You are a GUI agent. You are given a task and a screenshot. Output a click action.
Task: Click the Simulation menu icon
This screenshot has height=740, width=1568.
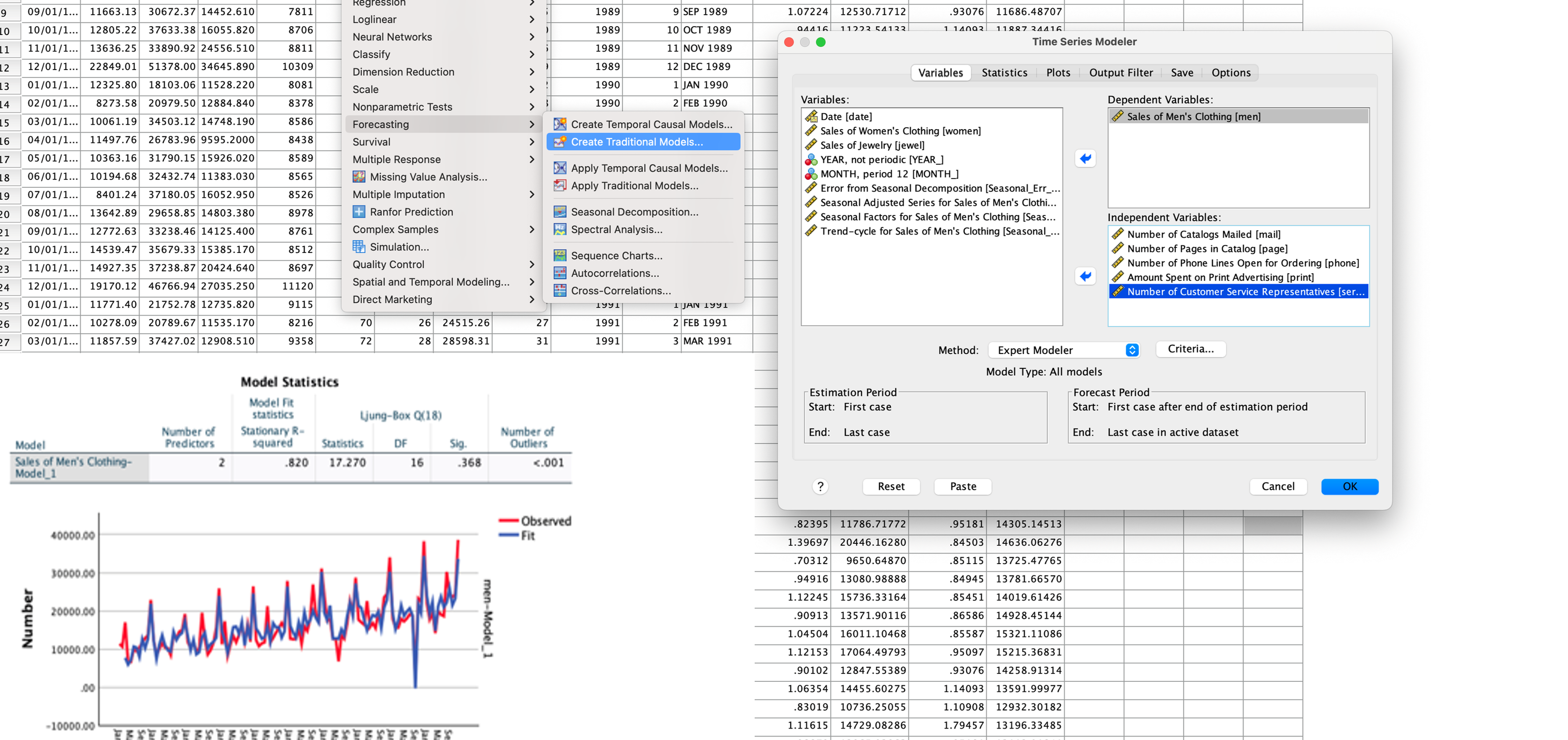359,247
